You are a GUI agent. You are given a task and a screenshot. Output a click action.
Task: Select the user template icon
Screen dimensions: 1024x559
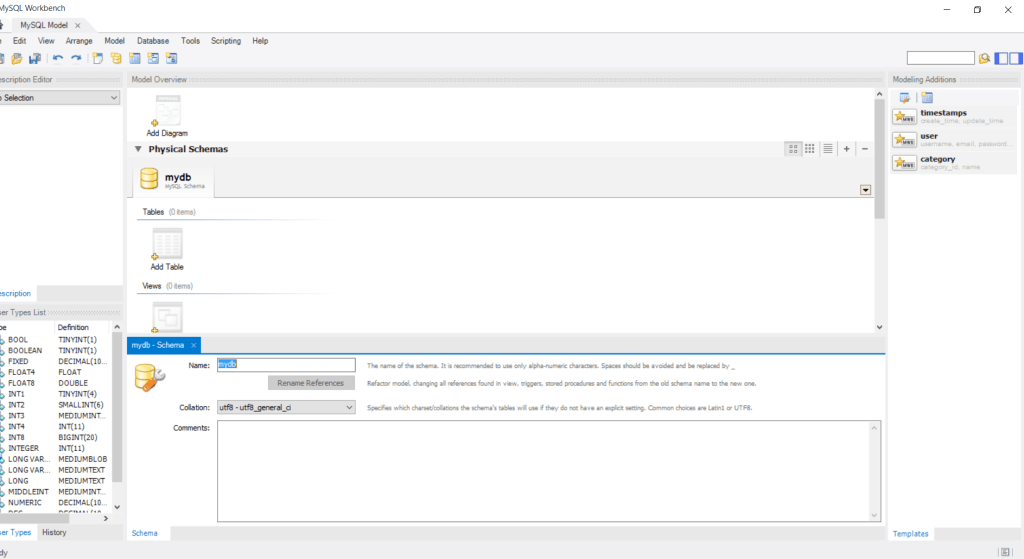tap(904, 140)
